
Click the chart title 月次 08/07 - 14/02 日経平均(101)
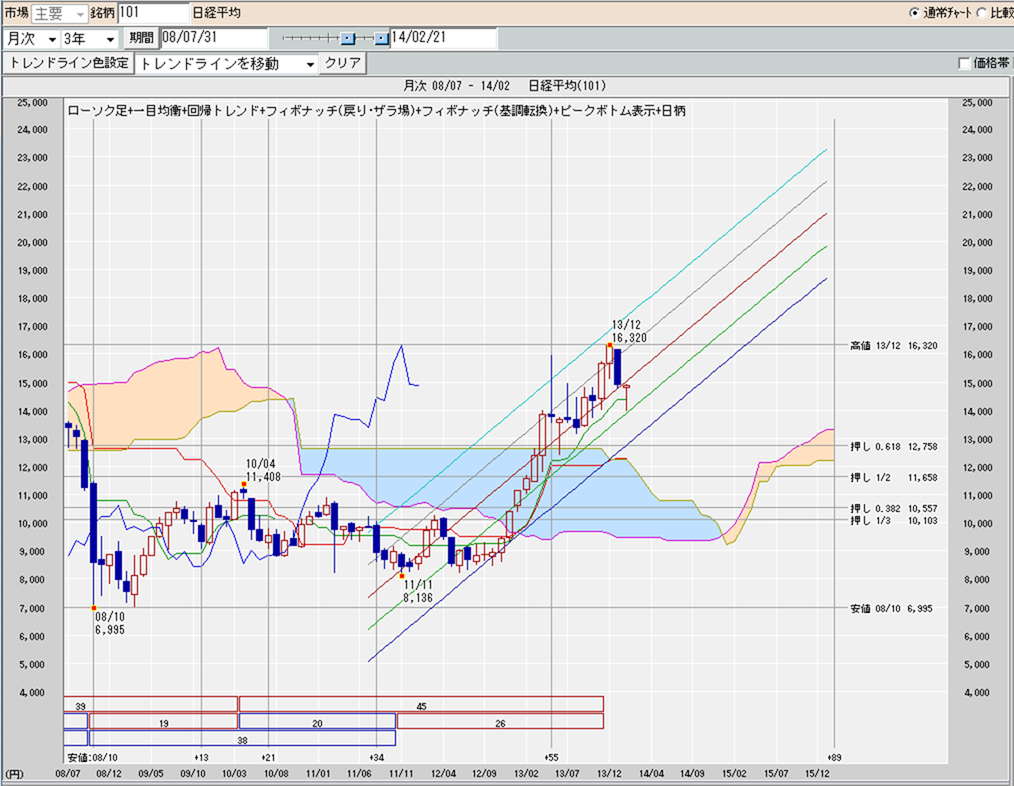pyautogui.click(x=504, y=85)
